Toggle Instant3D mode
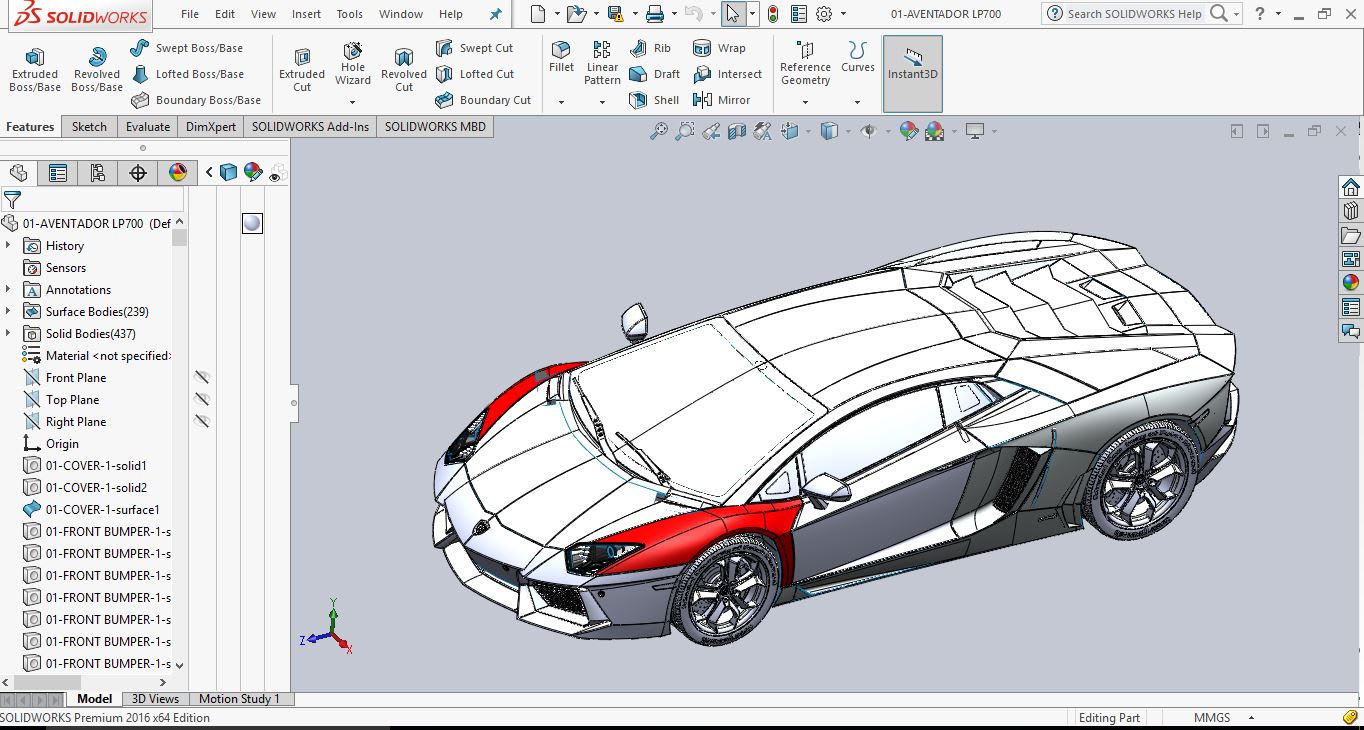 click(x=912, y=63)
